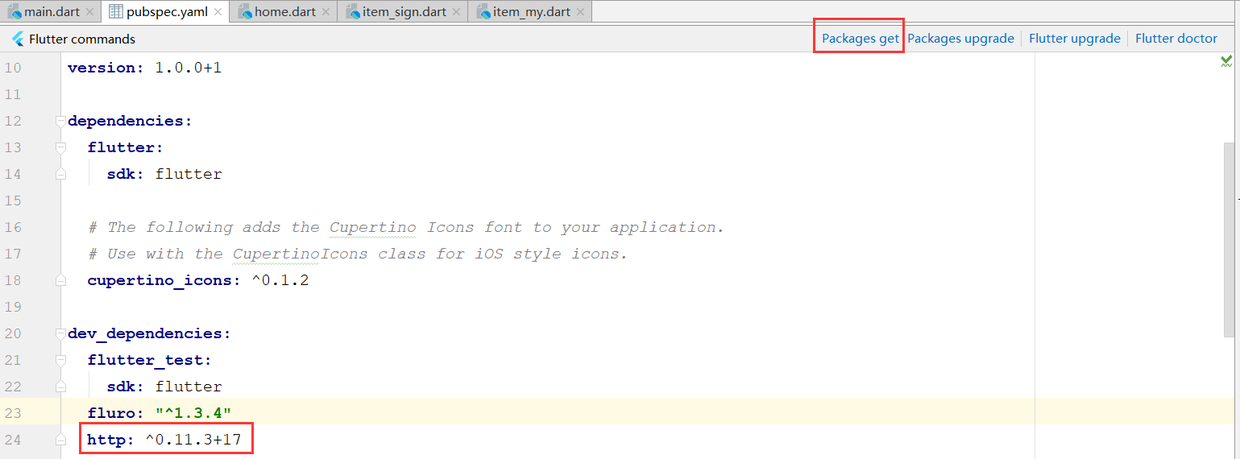Click the Dart file icon on item_sign.dart tab

(355, 12)
